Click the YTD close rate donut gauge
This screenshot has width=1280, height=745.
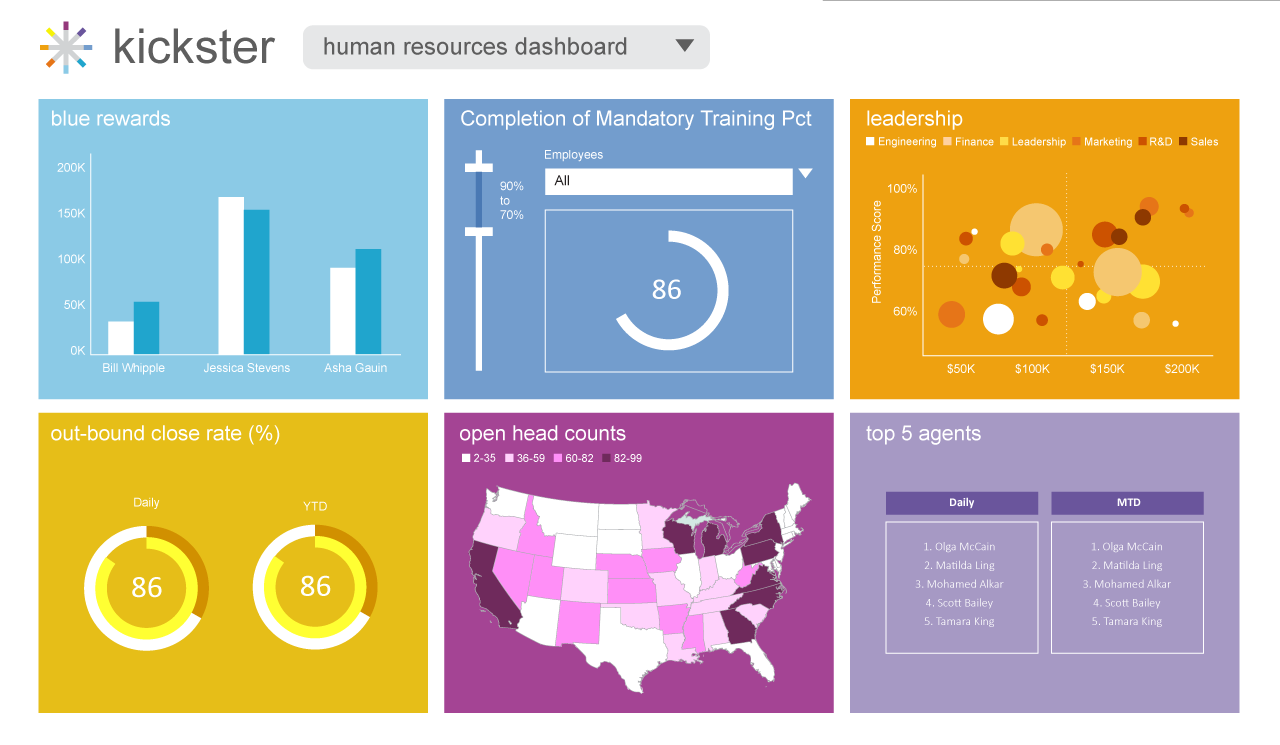(x=315, y=587)
